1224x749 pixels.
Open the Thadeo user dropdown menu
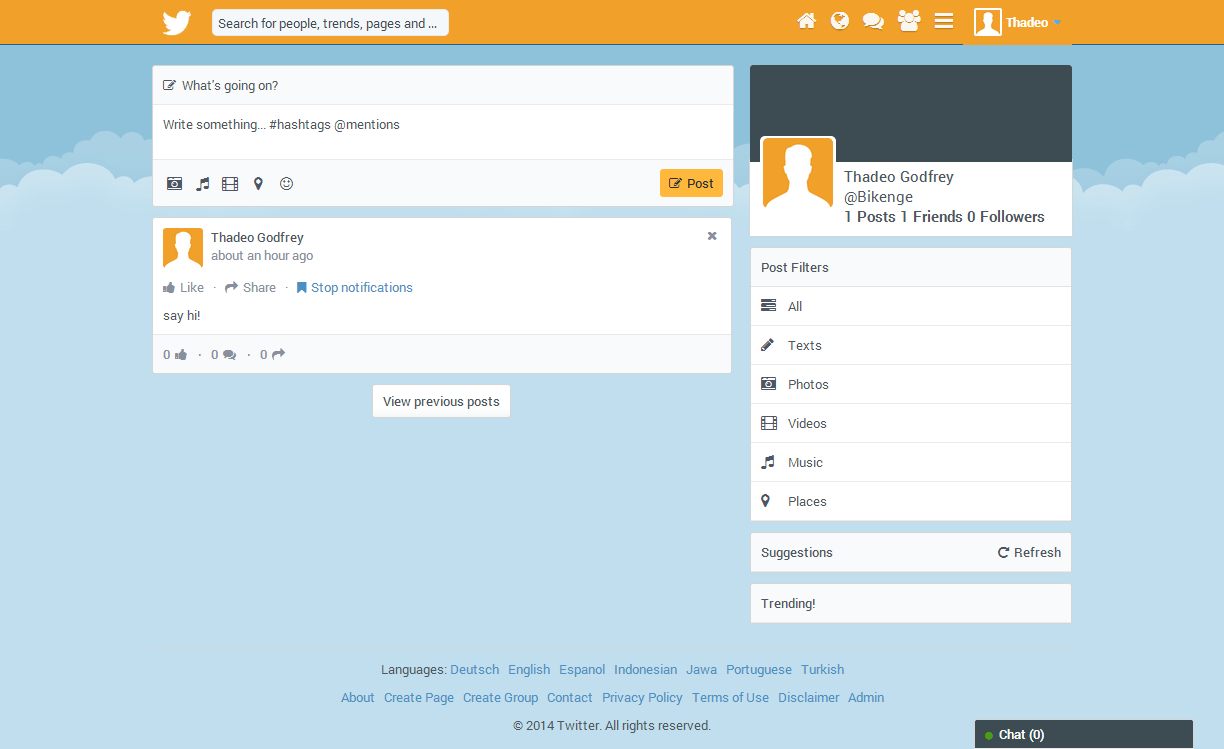pos(1017,22)
